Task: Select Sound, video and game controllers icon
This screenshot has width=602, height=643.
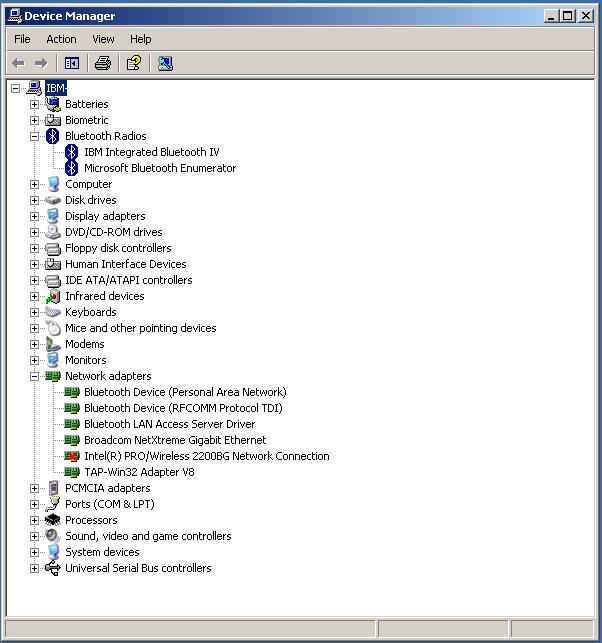Action: tap(53, 536)
